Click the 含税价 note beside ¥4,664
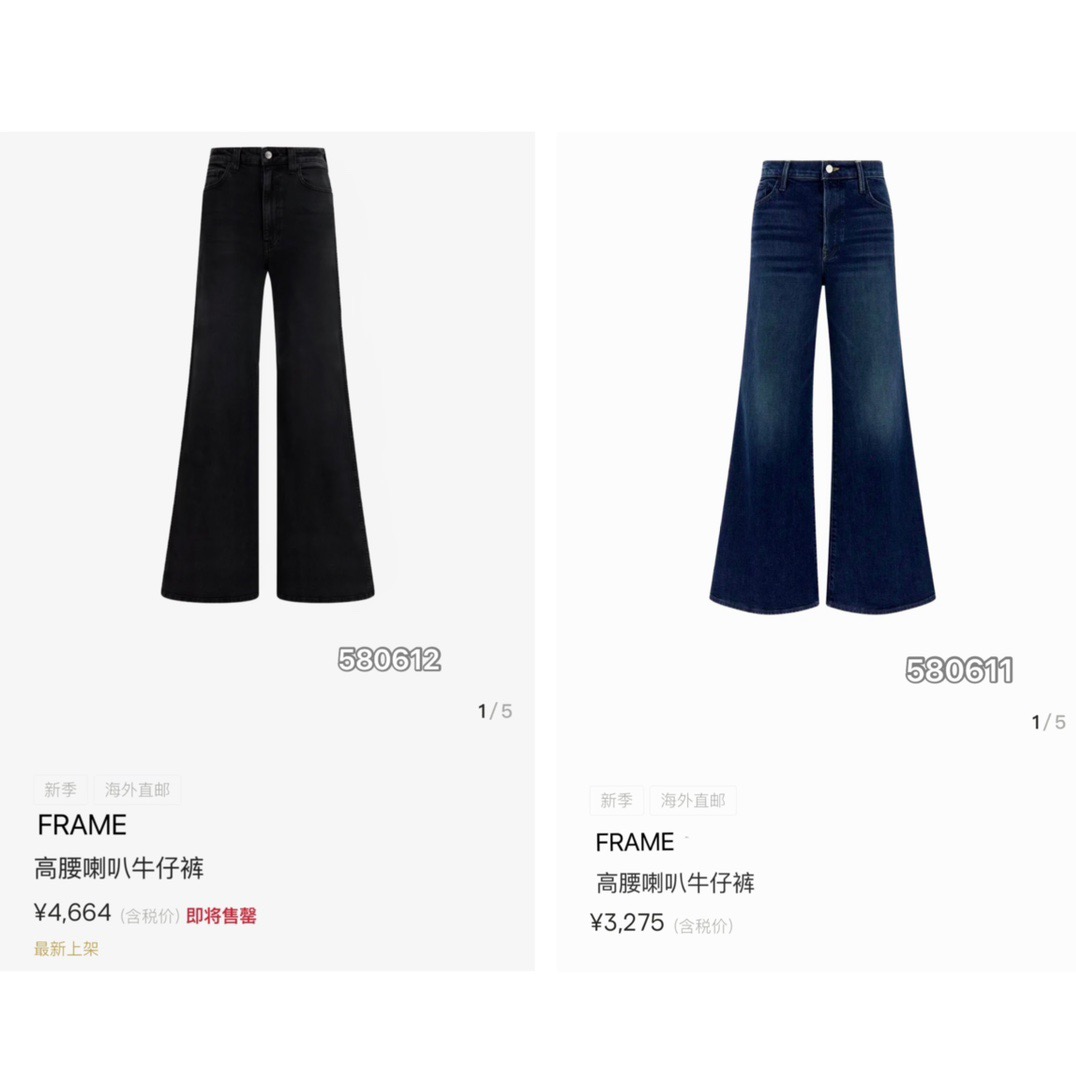1076x1076 pixels. [150, 915]
